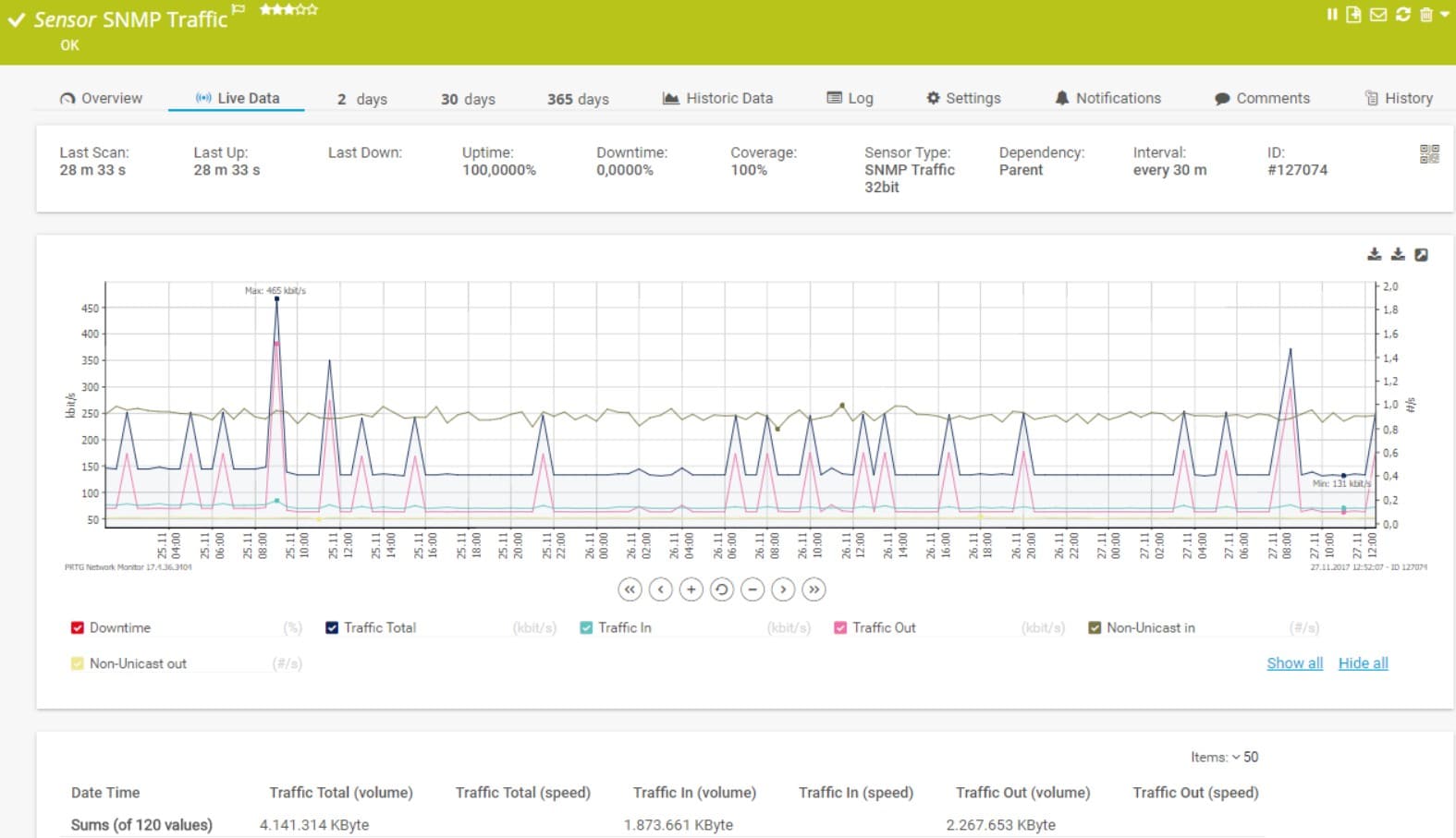
Task: Set priority using the star rating
Action: tap(288, 9)
